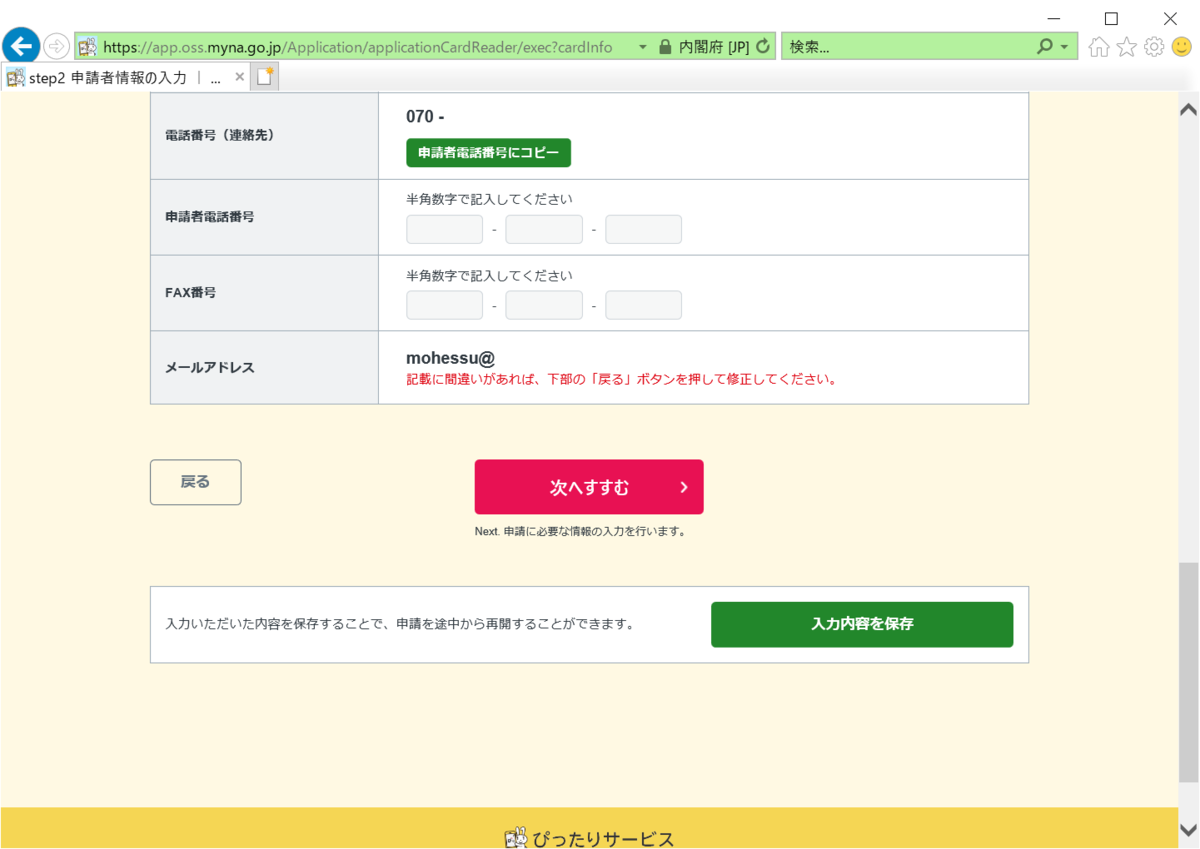Click middle field of FAX番号
The image size is (1200, 849).
(544, 305)
